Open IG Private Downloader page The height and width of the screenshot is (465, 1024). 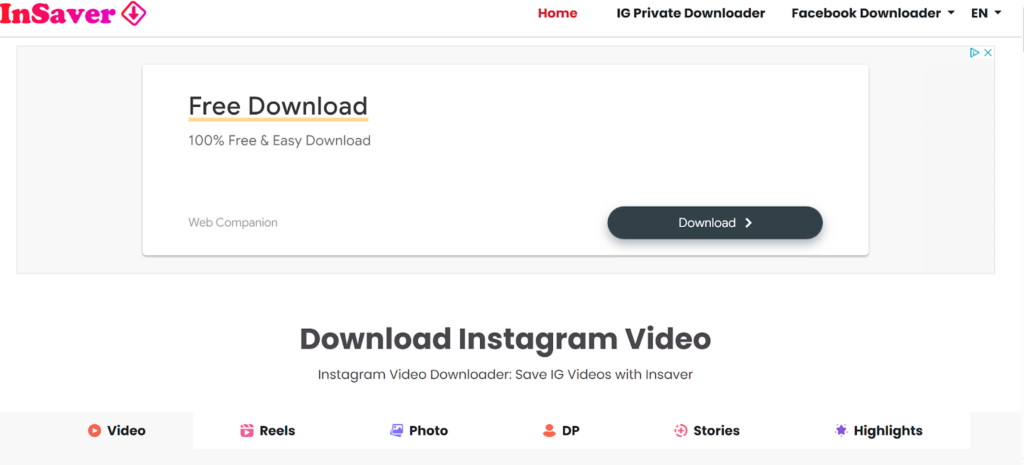tap(690, 13)
